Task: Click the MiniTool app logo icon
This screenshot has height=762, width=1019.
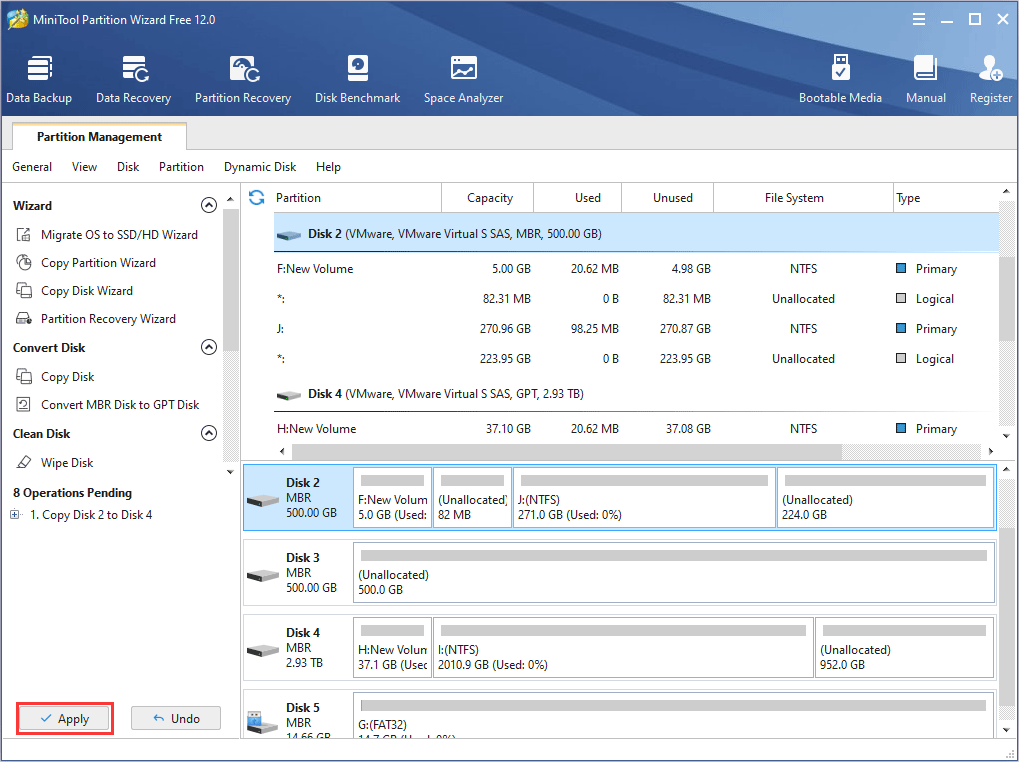Action: tap(18, 19)
